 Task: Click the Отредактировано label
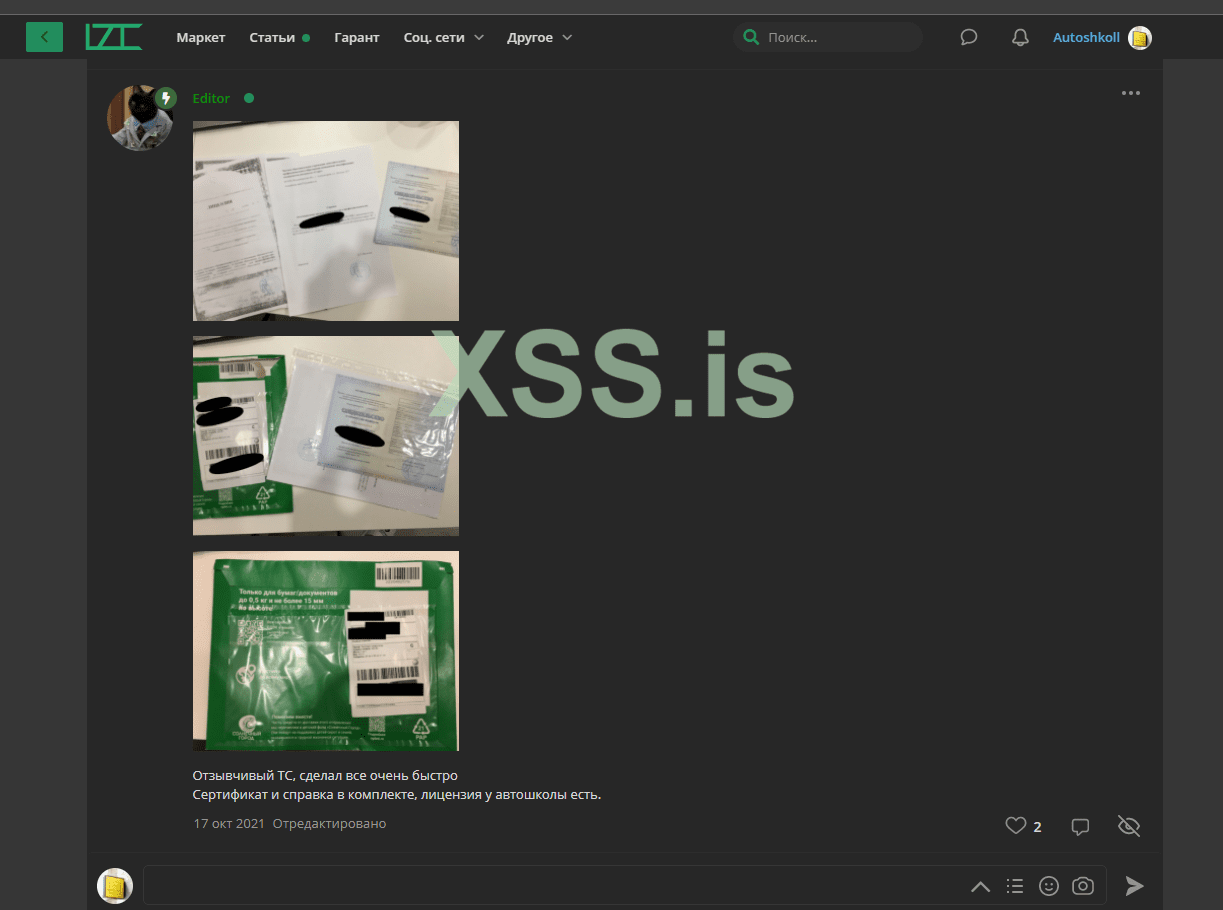329,824
